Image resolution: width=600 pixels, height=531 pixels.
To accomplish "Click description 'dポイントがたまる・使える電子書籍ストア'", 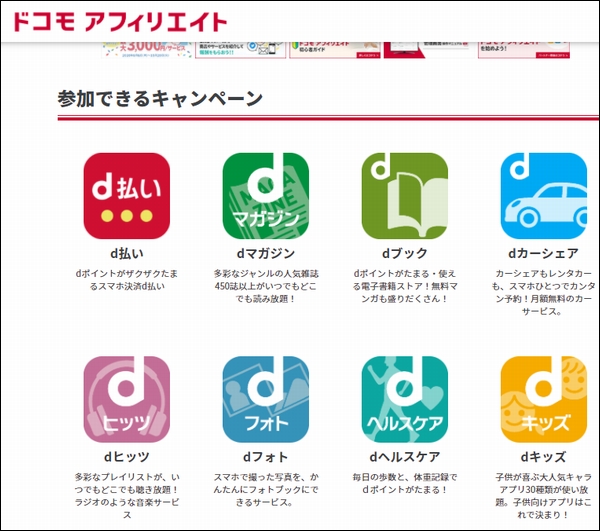I will click(404, 286).
